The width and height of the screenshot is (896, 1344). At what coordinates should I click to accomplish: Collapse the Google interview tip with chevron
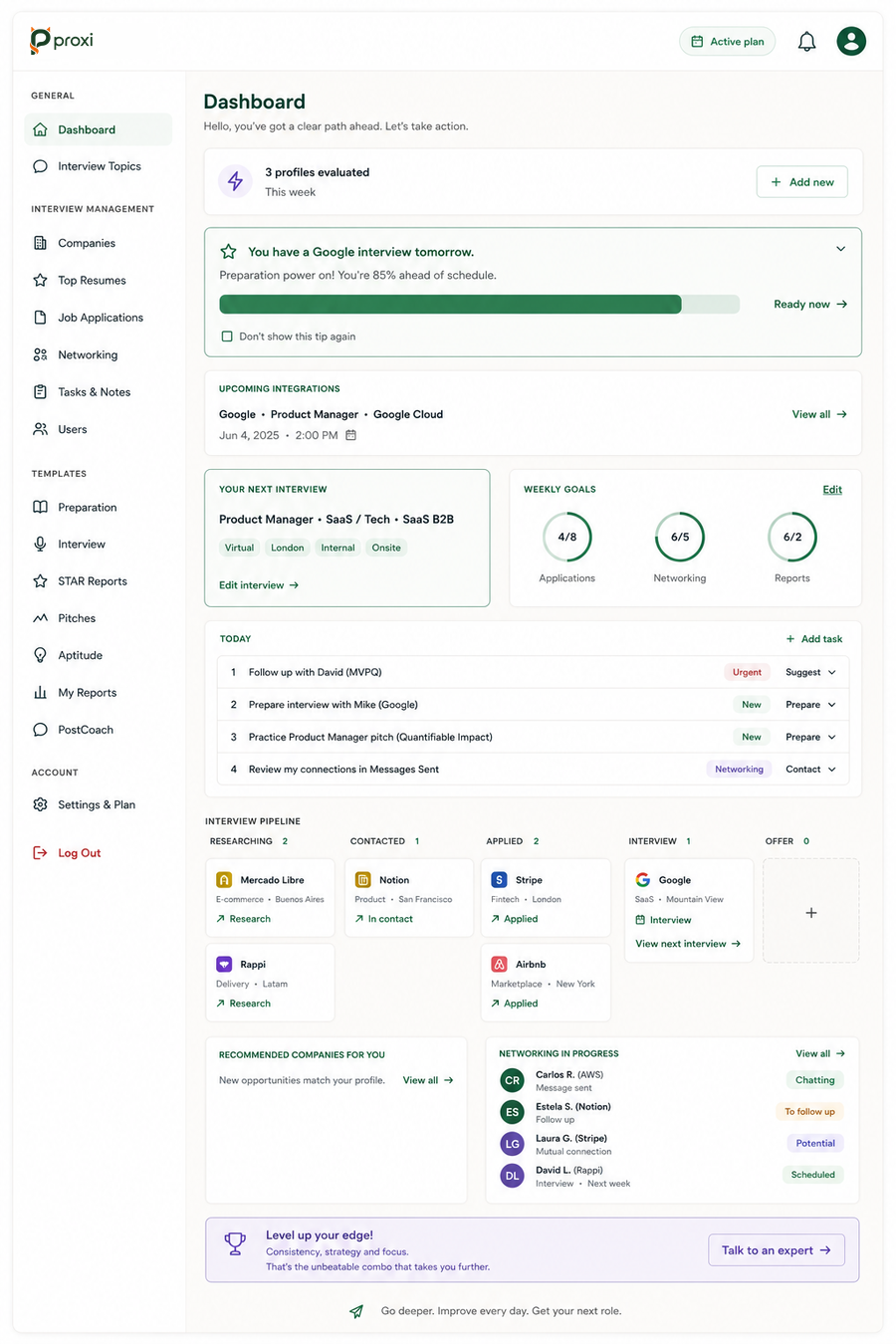click(x=841, y=249)
